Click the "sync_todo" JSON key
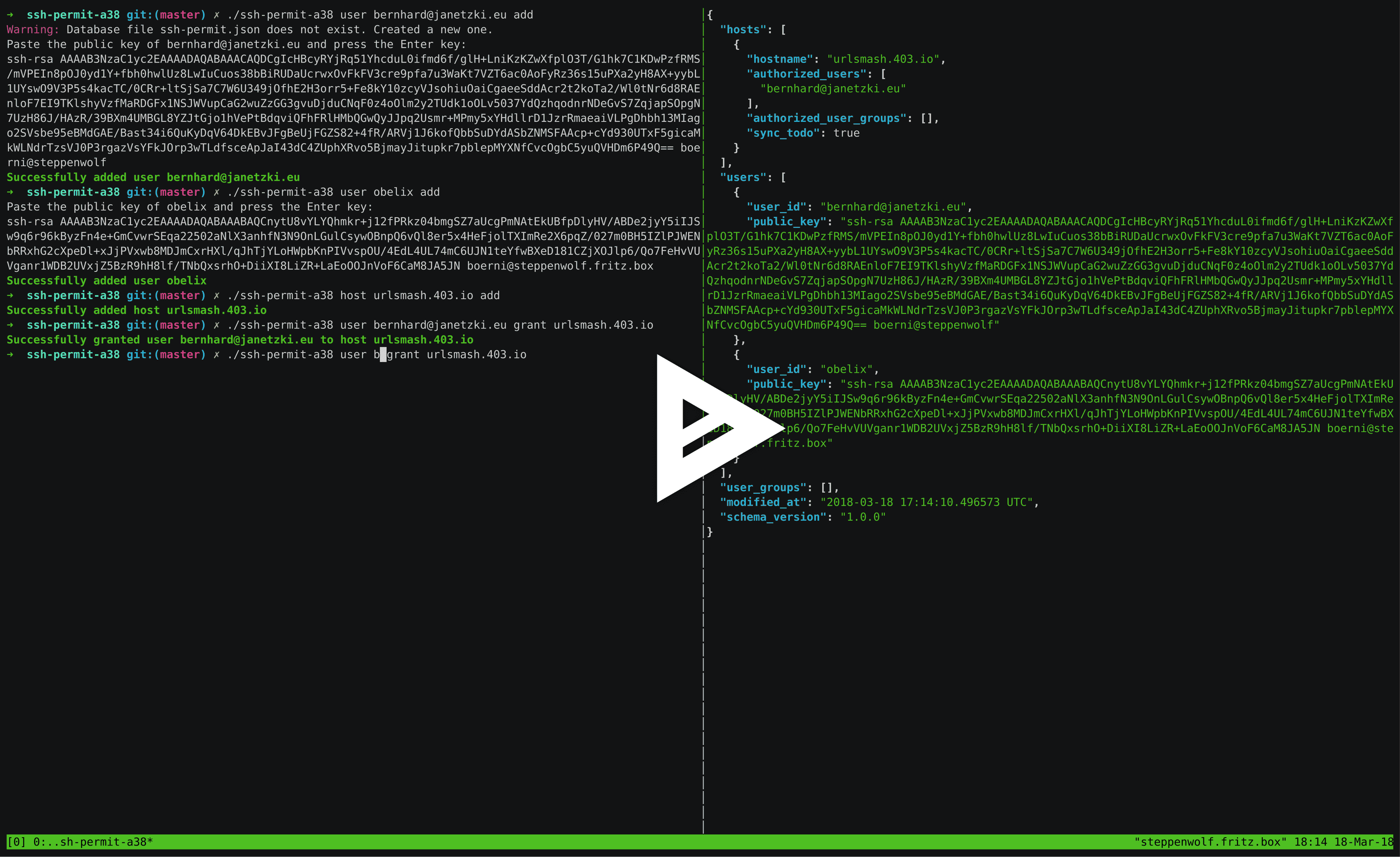 pyautogui.click(x=783, y=133)
